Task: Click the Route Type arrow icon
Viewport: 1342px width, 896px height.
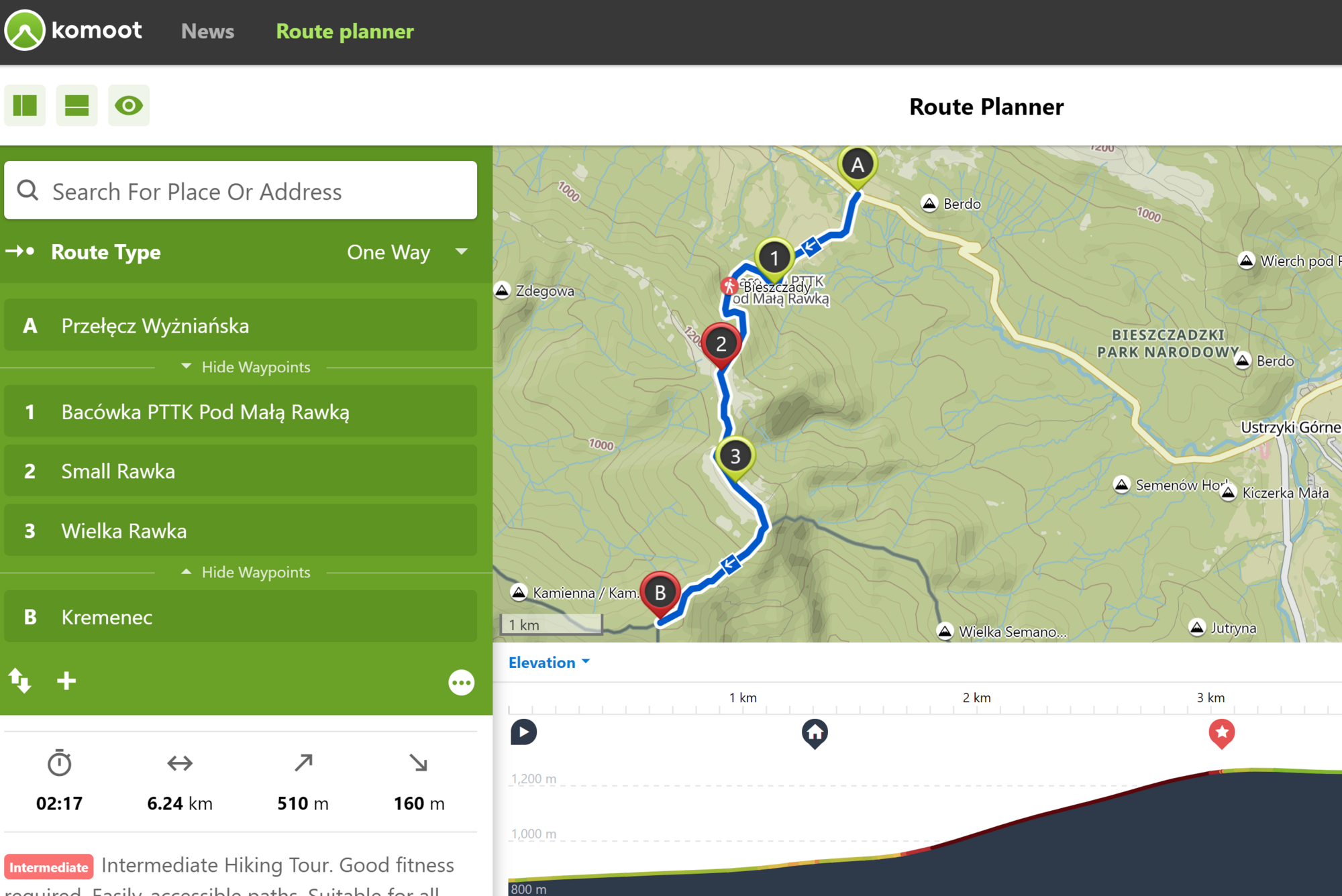Action: tap(20, 251)
